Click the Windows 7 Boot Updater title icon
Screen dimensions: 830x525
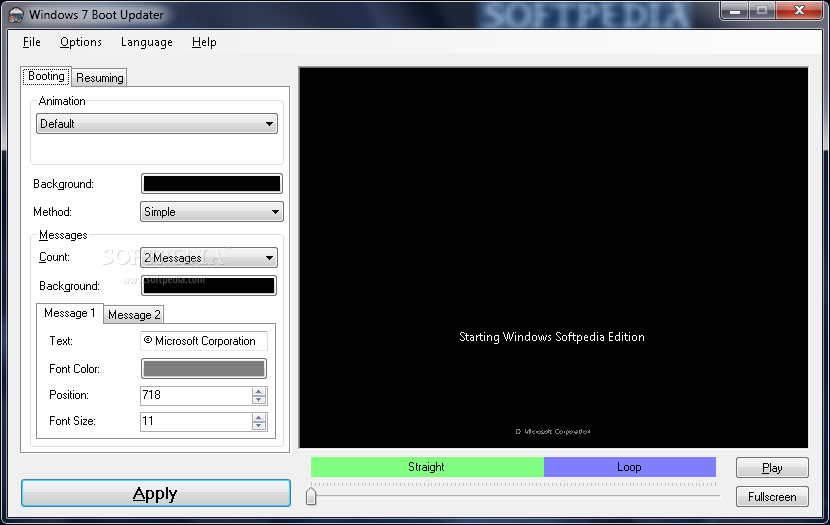click(x=16, y=15)
